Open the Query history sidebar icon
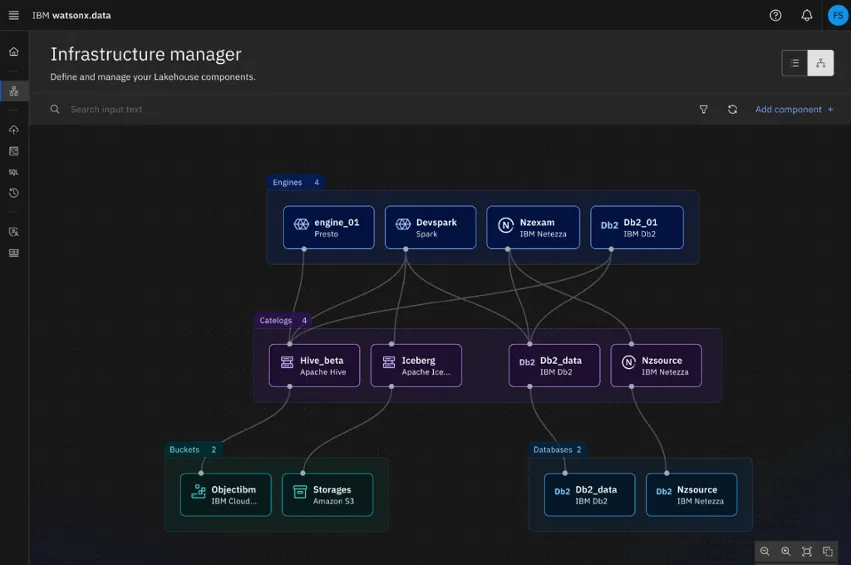 pos(14,193)
